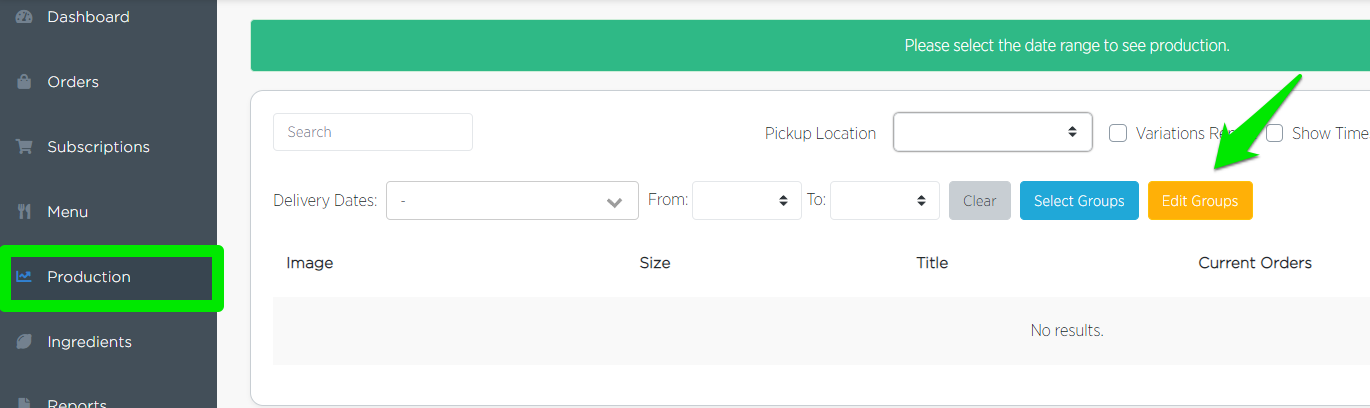Image resolution: width=1370 pixels, height=408 pixels.
Task: Enable the Variations checkbox
Action: (1119, 133)
